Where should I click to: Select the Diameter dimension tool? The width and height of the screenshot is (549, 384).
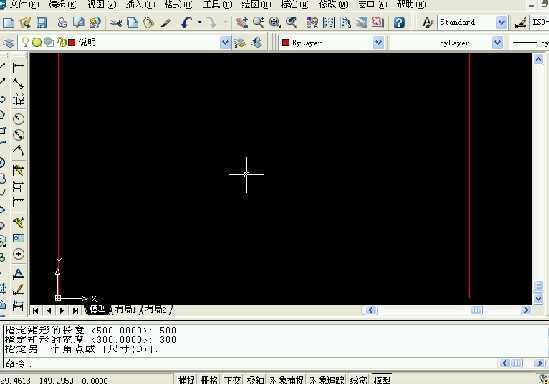click(18, 135)
